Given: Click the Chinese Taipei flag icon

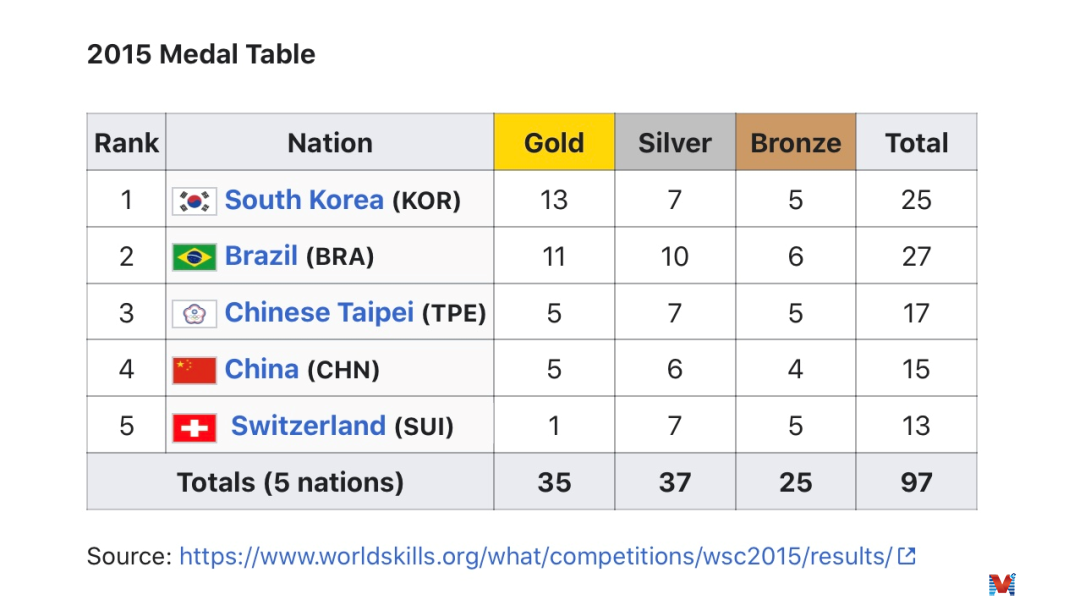Looking at the screenshot, I should click(194, 314).
